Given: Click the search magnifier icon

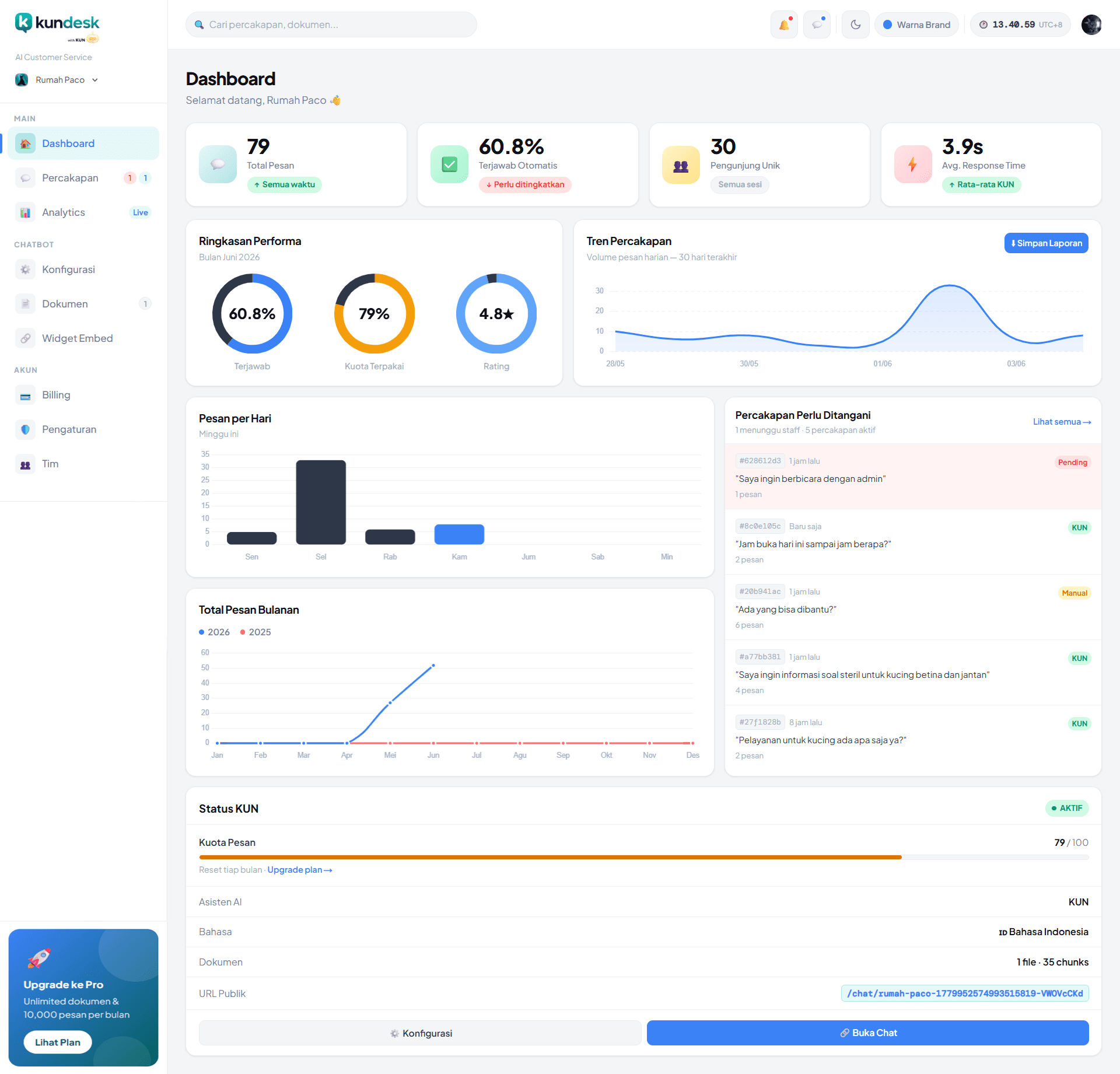Looking at the screenshot, I should (199, 25).
